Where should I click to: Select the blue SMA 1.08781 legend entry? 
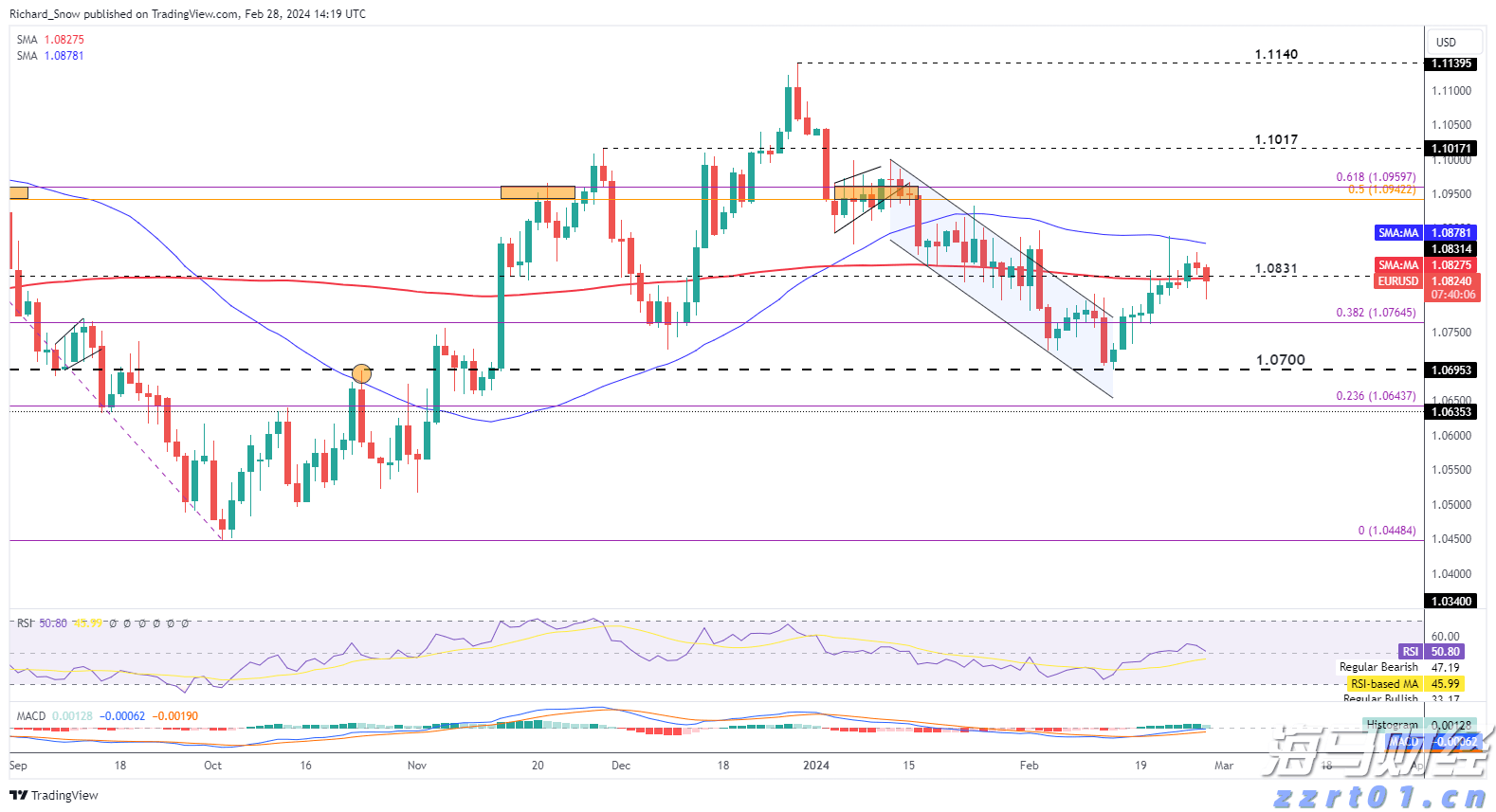click(50, 56)
